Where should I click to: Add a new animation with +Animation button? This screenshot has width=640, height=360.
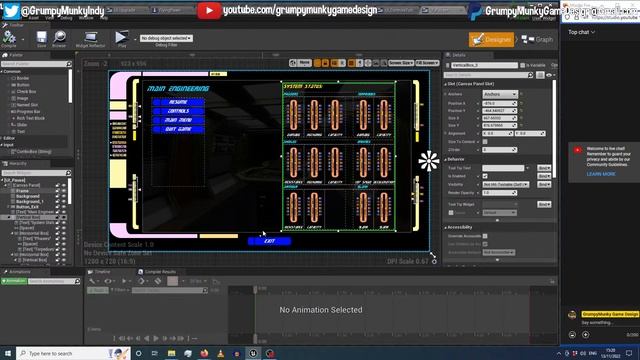pyautogui.click(x=14, y=281)
